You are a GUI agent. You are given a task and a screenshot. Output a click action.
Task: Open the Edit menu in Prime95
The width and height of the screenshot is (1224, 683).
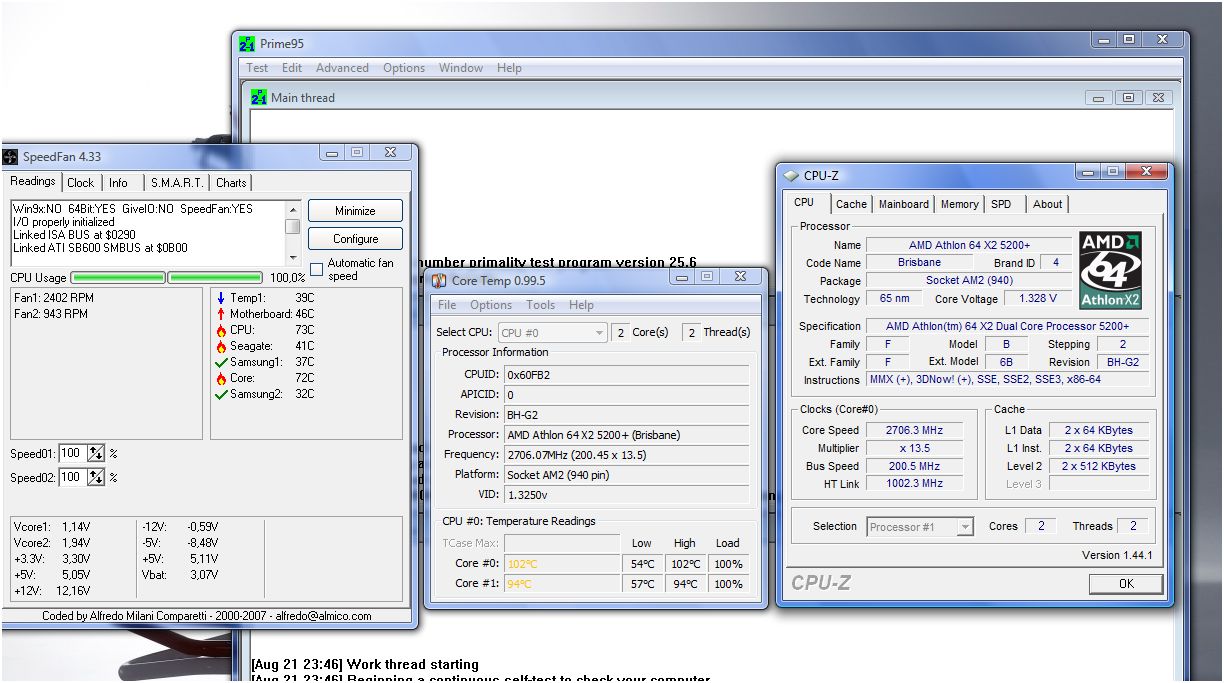(292, 68)
